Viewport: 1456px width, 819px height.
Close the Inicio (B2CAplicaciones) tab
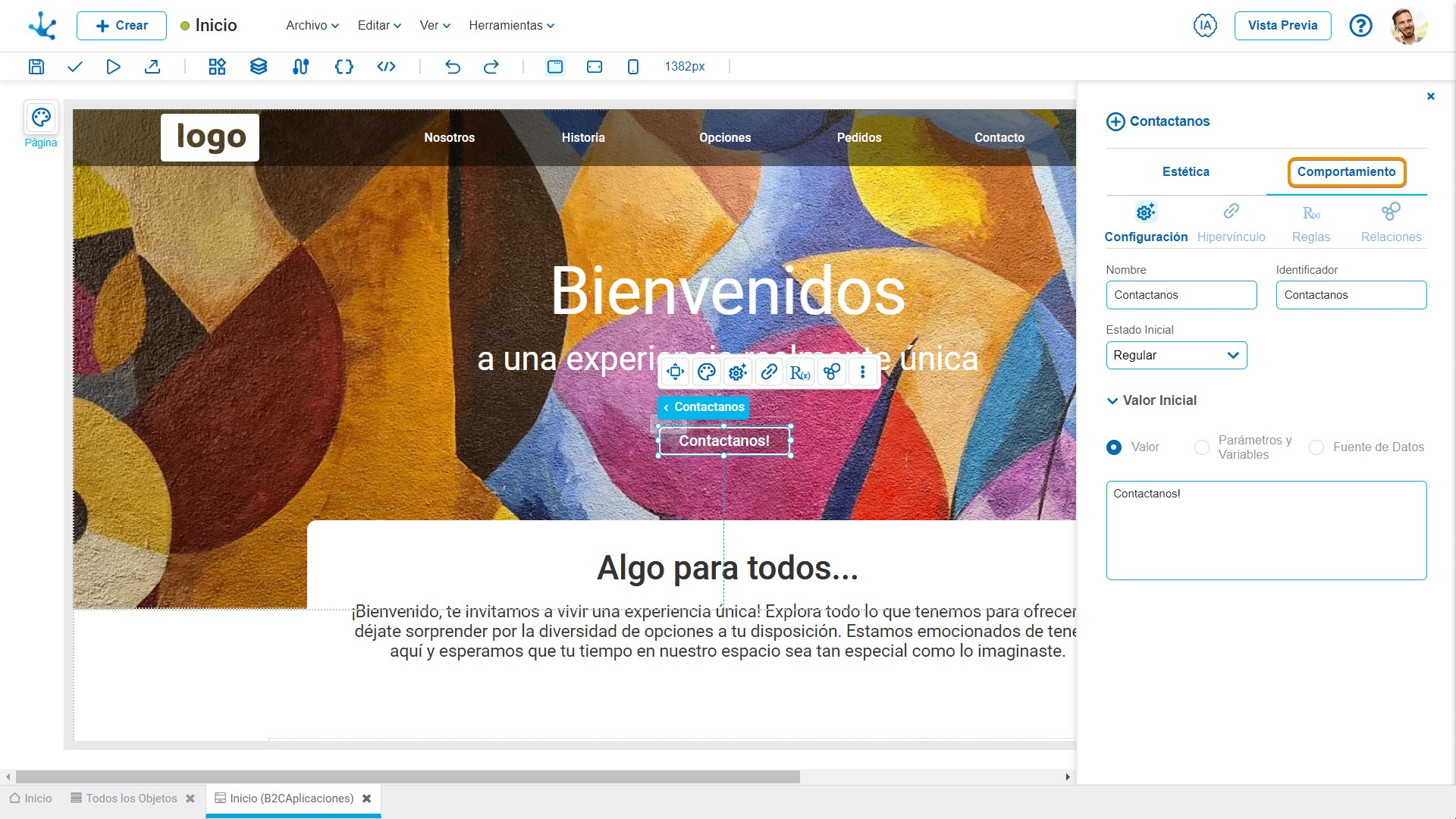(x=367, y=799)
